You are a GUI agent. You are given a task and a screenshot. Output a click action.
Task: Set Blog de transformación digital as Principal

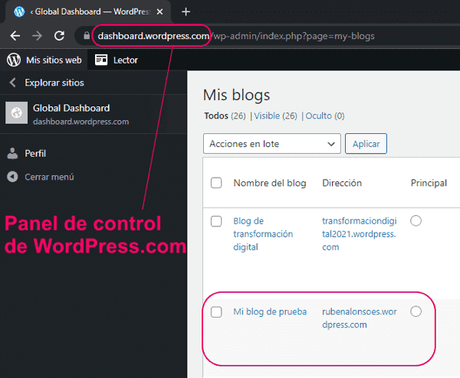click(416, 221)
